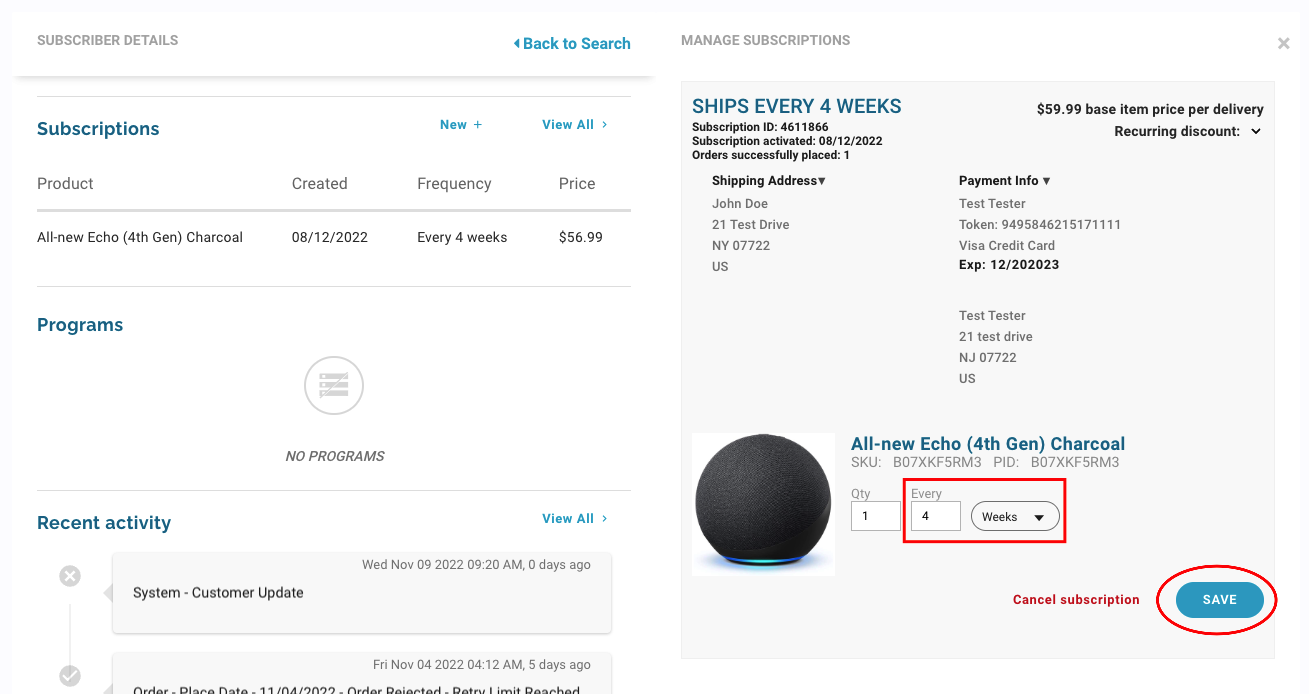
Task: Click the Cancel subscription link
Action: point(1076,599)
